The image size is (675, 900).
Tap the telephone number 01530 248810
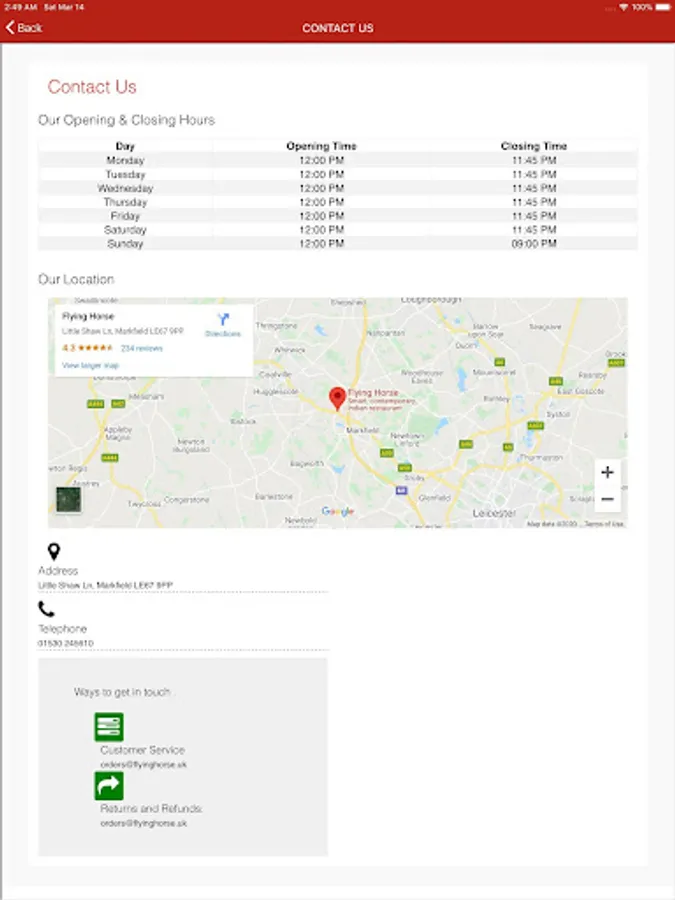(65, 643)
